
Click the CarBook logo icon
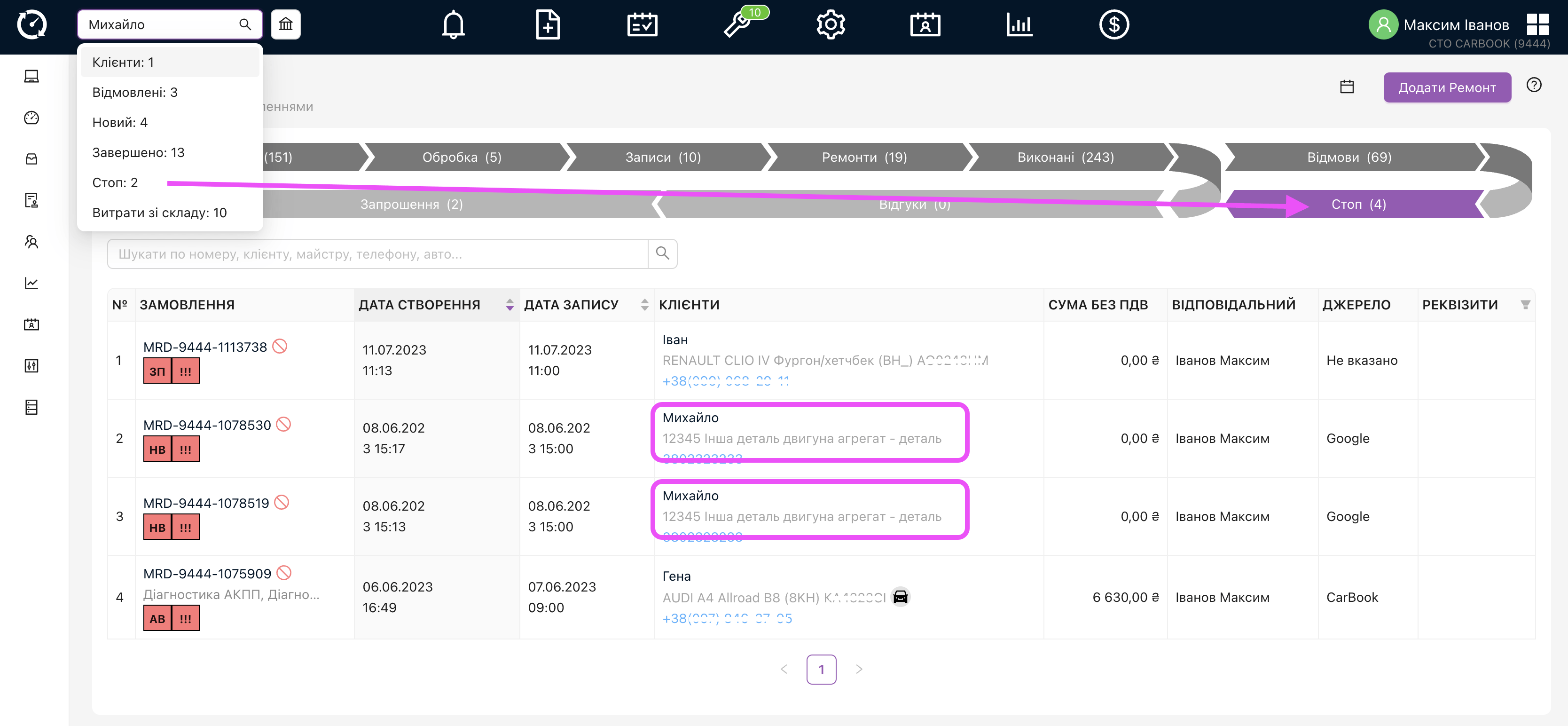click(31, 25)
